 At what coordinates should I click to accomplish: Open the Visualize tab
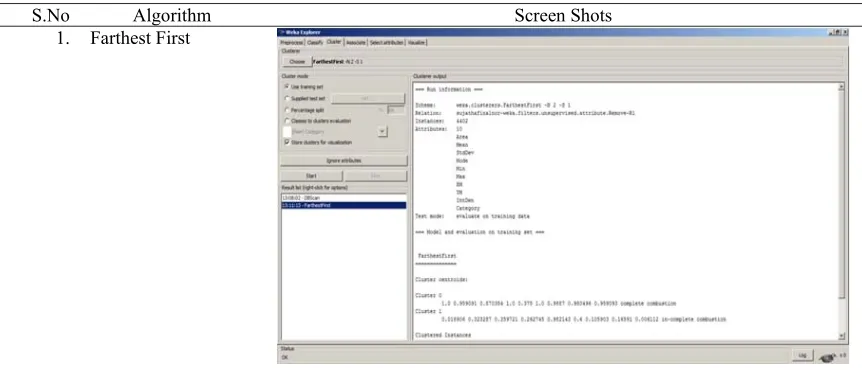[417, 42]
